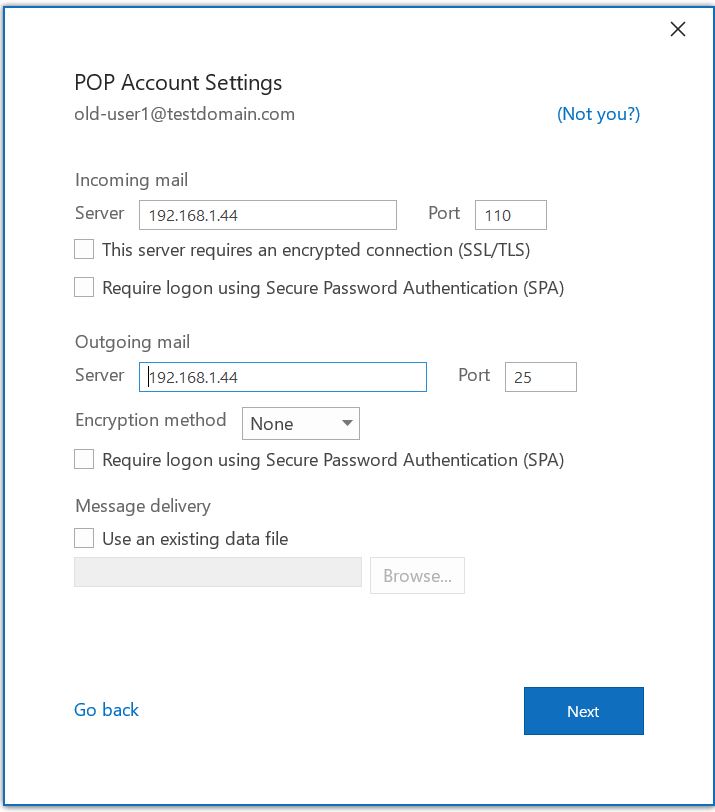This screenshot has height=812, width=715.
Task: Click the incoming mail Server field
Action: (x=267, y=215)
